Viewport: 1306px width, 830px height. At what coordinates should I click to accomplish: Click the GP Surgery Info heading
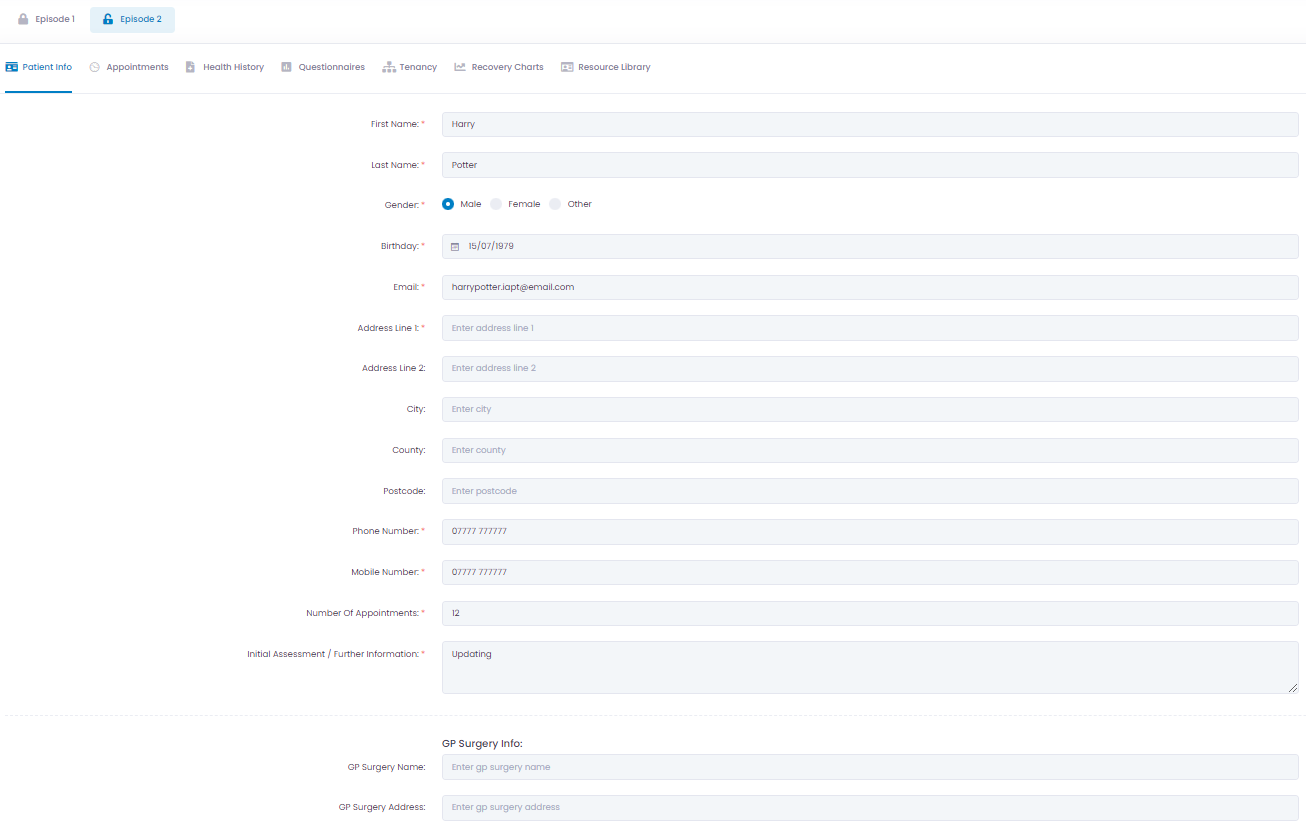coord(482,743)
